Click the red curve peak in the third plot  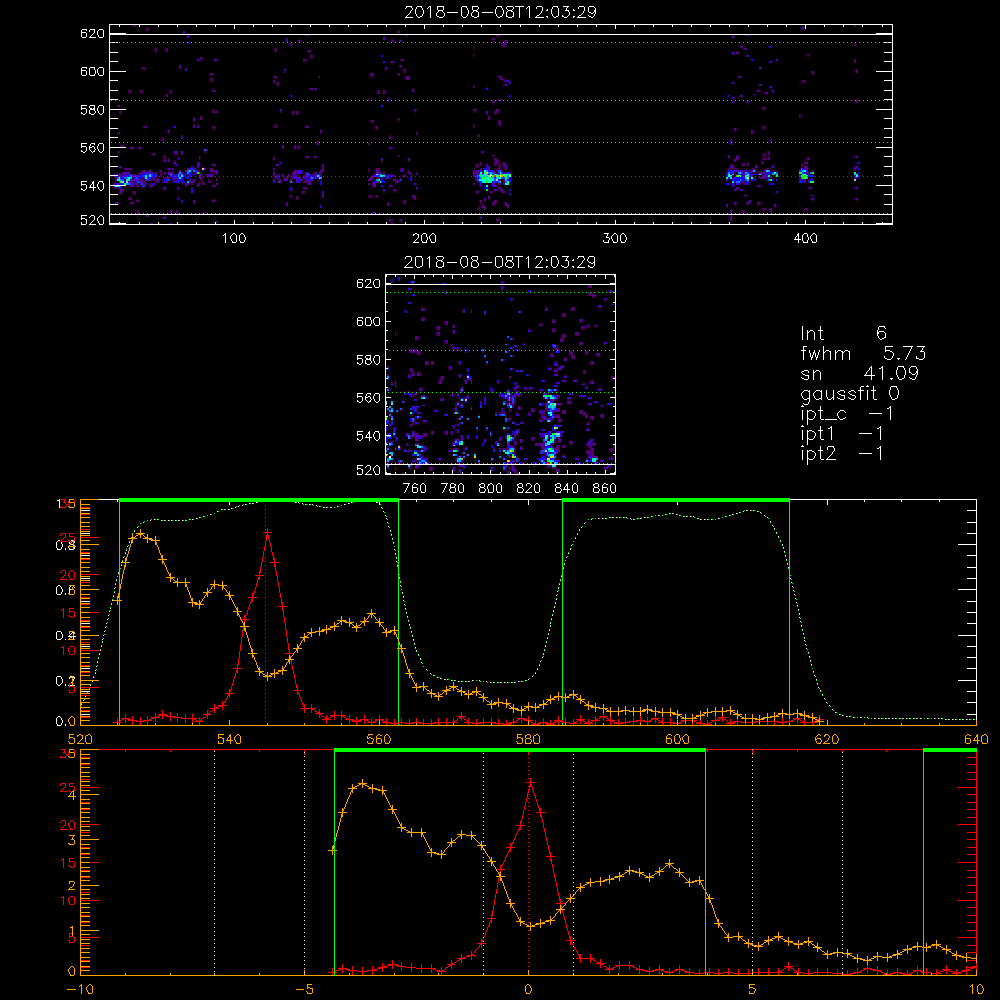[x=267, y=532]
